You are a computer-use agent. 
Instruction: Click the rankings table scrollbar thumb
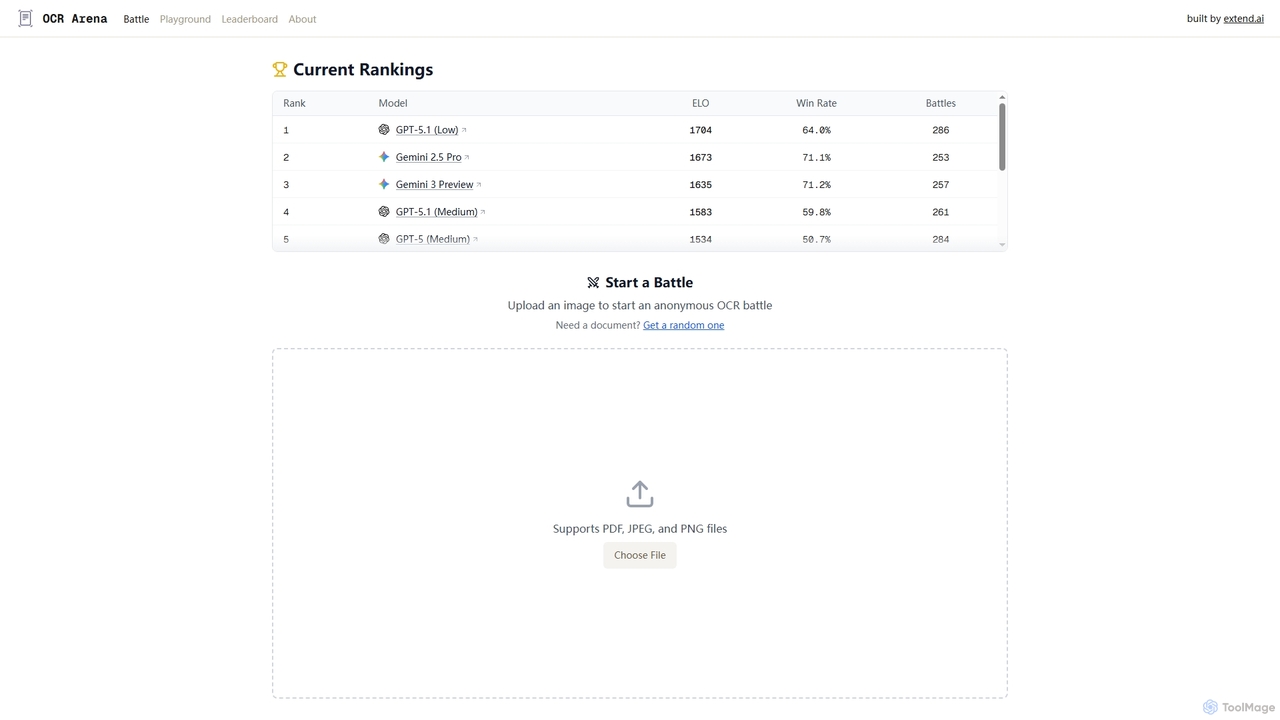[x=1002, y=137]
